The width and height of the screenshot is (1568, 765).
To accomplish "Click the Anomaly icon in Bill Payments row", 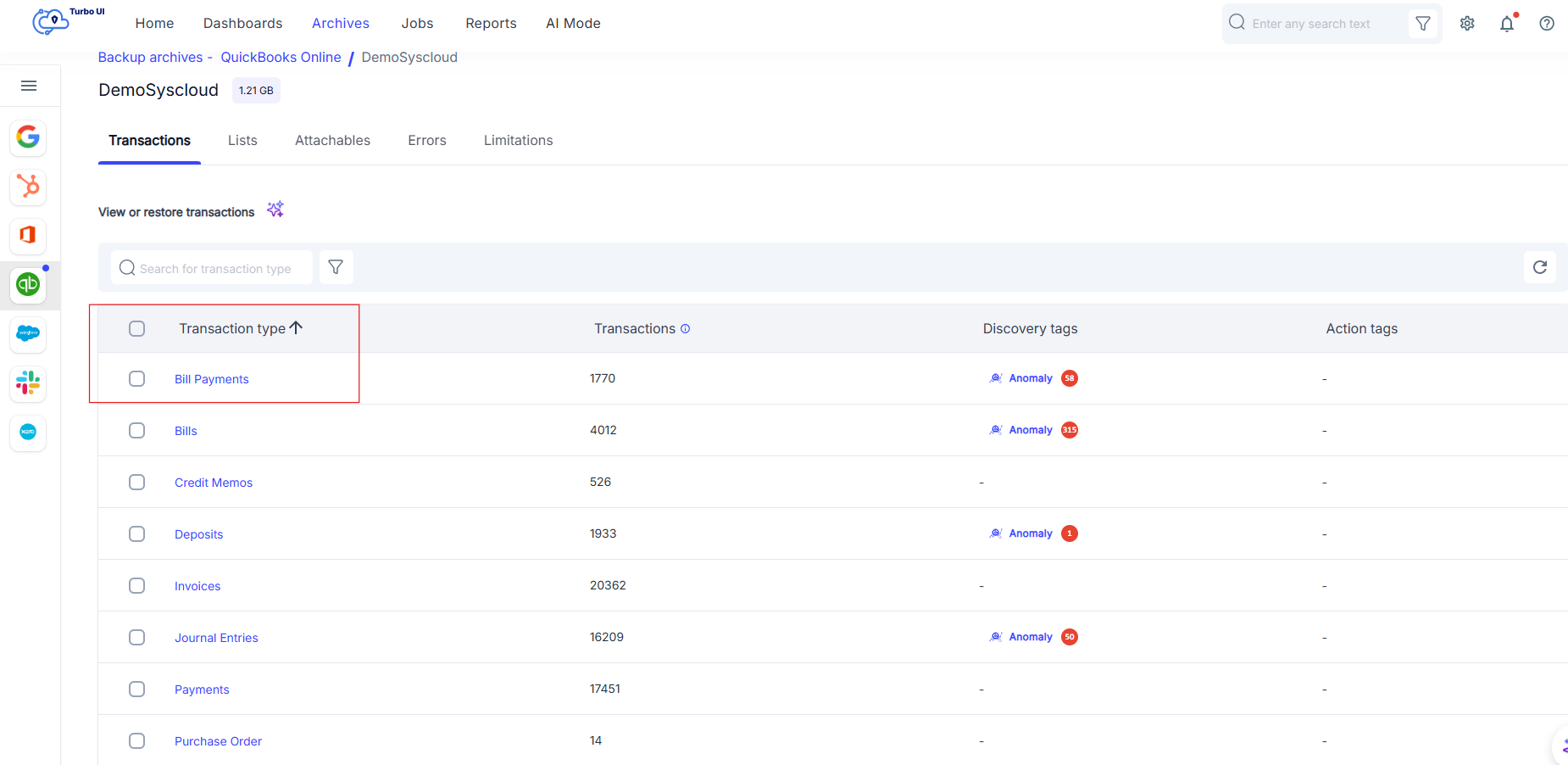I will point(996,378).
